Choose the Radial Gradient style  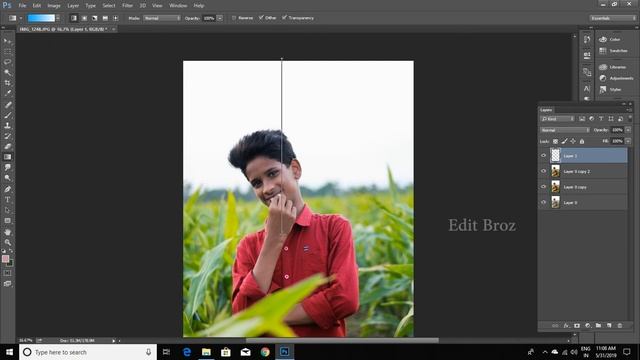pyautogui.click(x=84, y=18)
